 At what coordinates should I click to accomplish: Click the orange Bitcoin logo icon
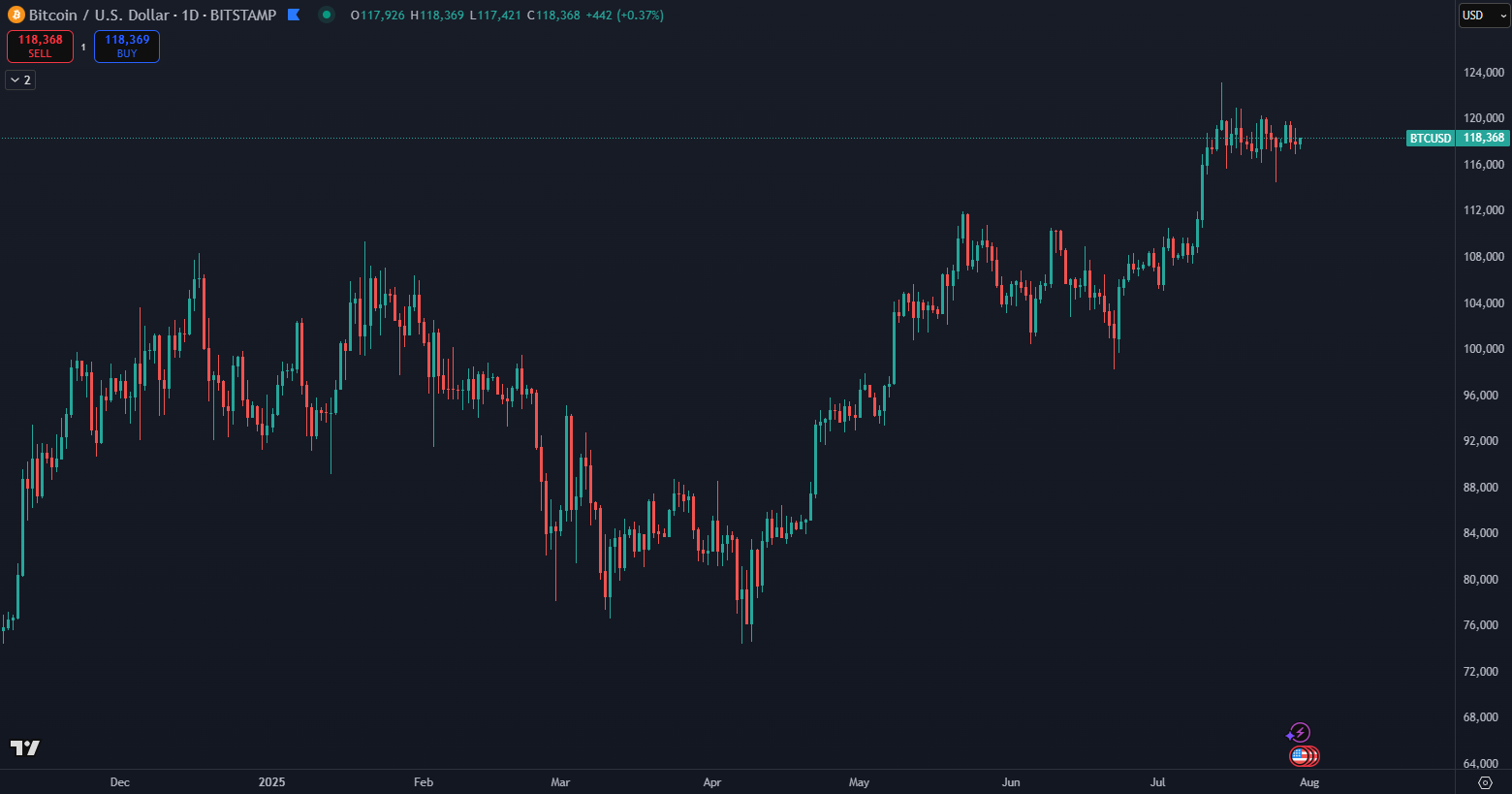(x=16, y=15)
